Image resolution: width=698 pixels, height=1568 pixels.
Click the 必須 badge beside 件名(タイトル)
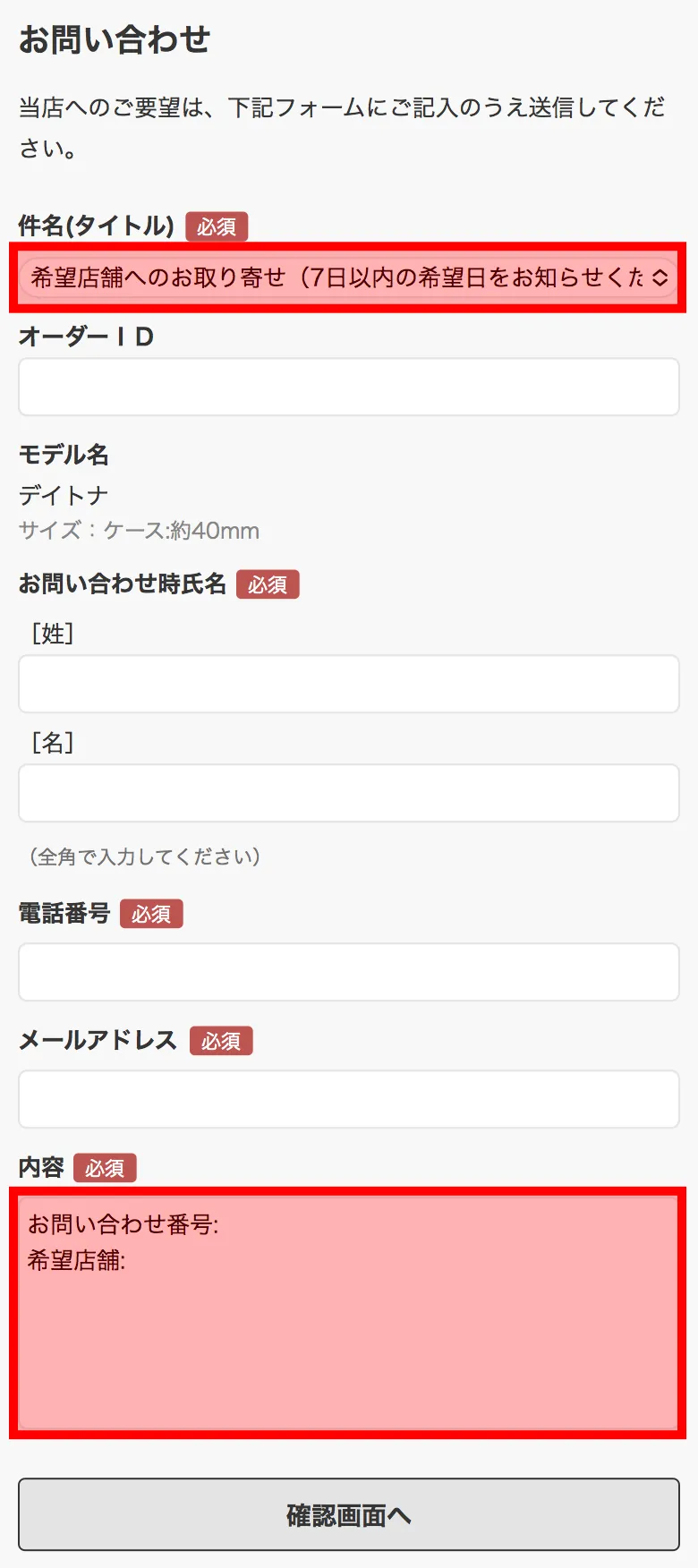217,227
